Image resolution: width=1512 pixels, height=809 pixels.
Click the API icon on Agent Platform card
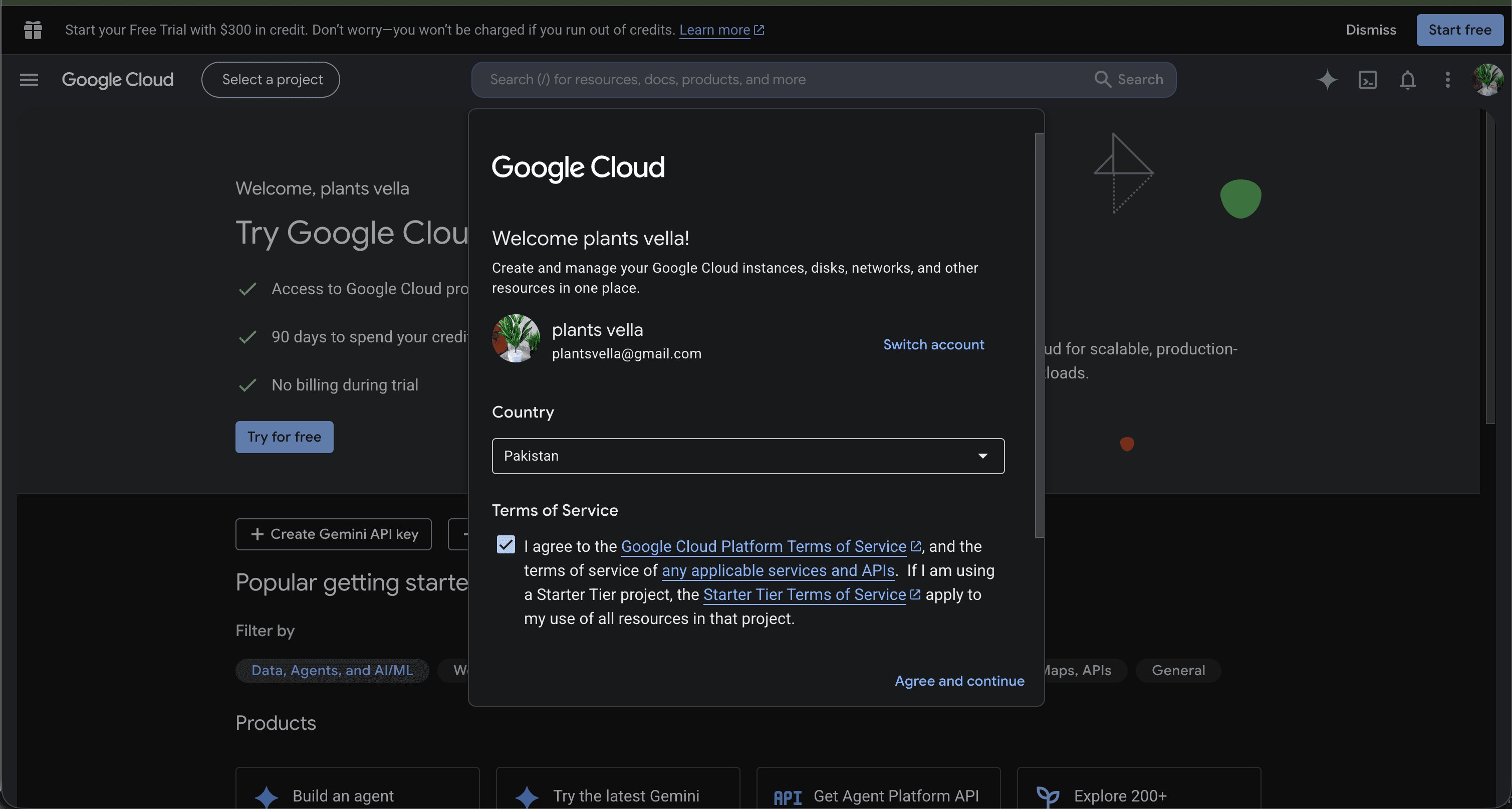click(788, 797)
